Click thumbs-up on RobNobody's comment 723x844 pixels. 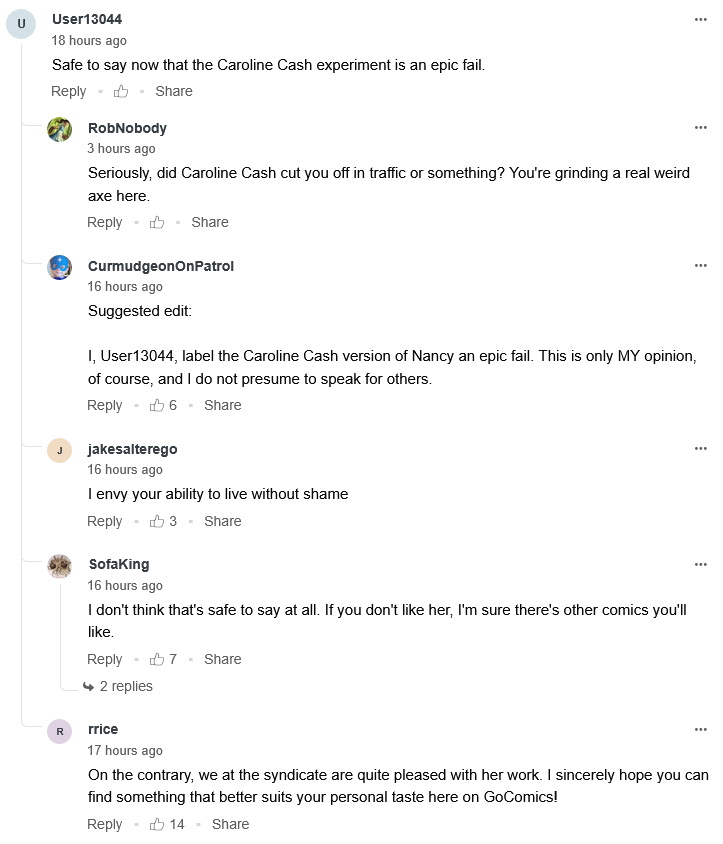click(157, 222)
